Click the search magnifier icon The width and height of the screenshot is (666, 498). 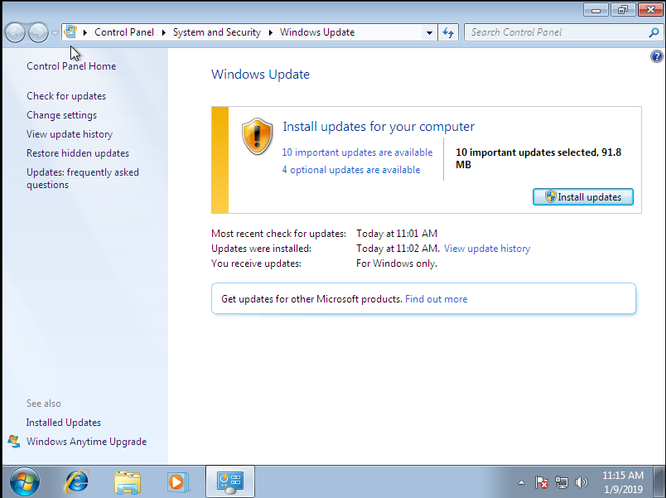pos(654,32)
